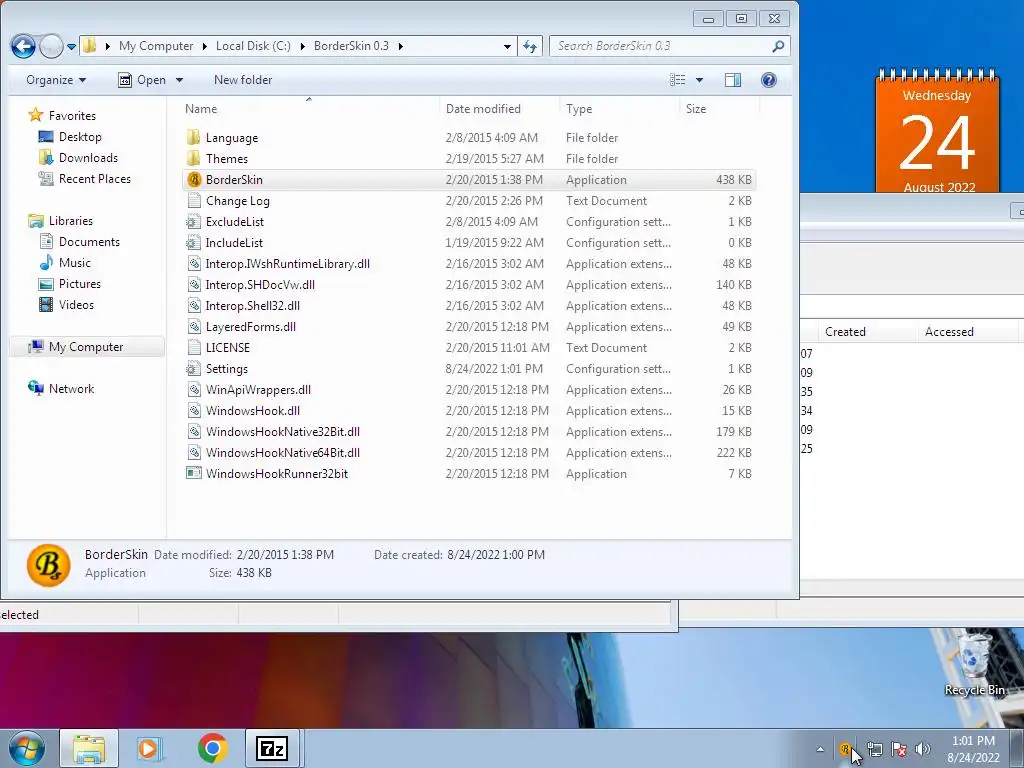Expand arrow after Local Disk (C:) breadcrumb
Image resolution: width=1024 pixels, height=768 pixels.
(x=302, y=46)
